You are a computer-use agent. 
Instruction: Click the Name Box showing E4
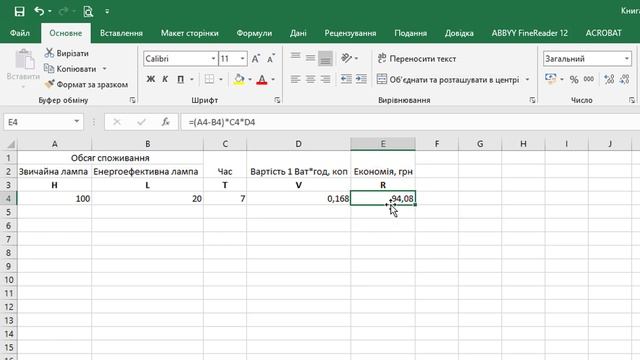44,122
